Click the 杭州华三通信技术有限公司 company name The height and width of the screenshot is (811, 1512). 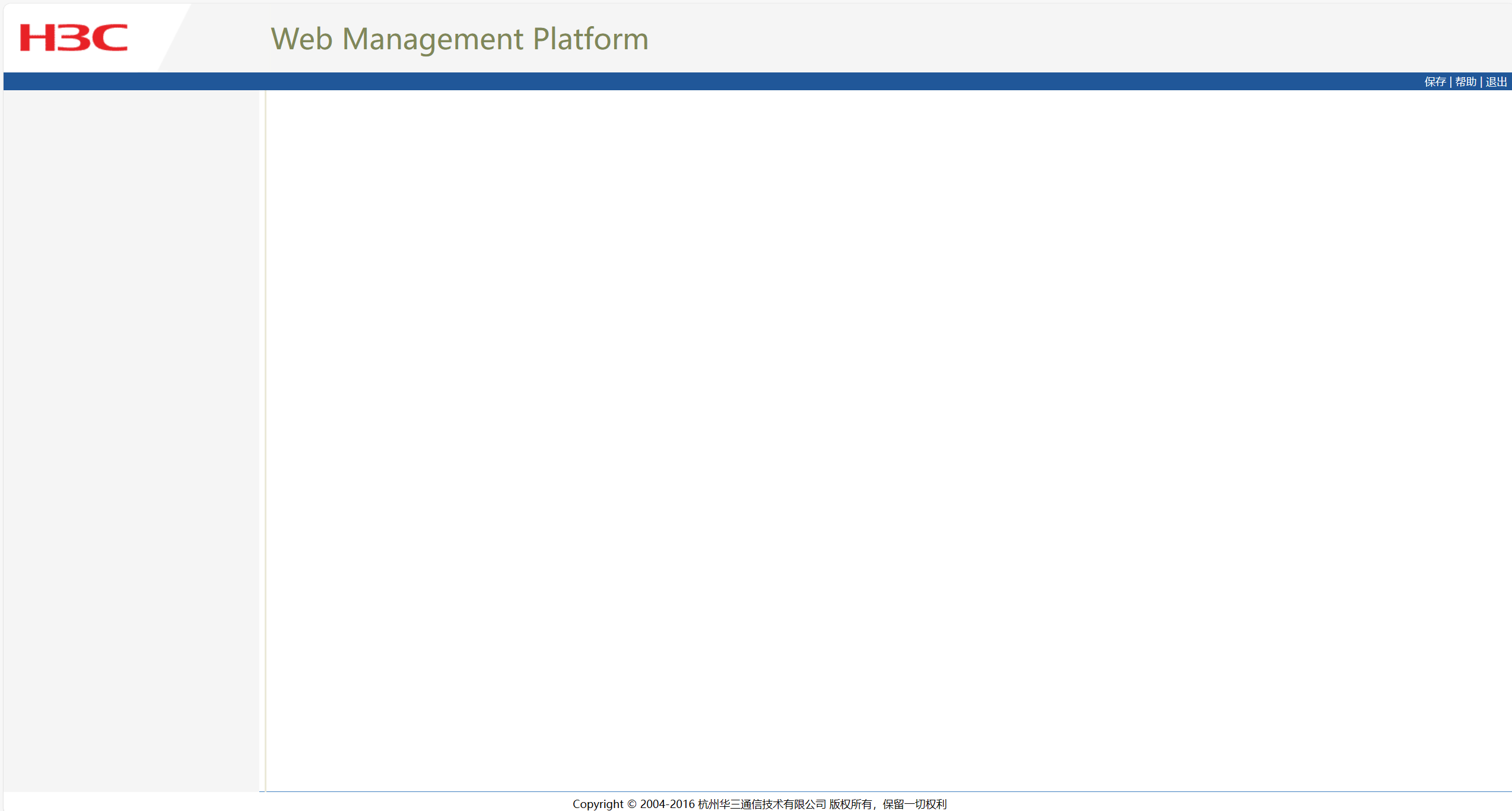pos(762,804)
